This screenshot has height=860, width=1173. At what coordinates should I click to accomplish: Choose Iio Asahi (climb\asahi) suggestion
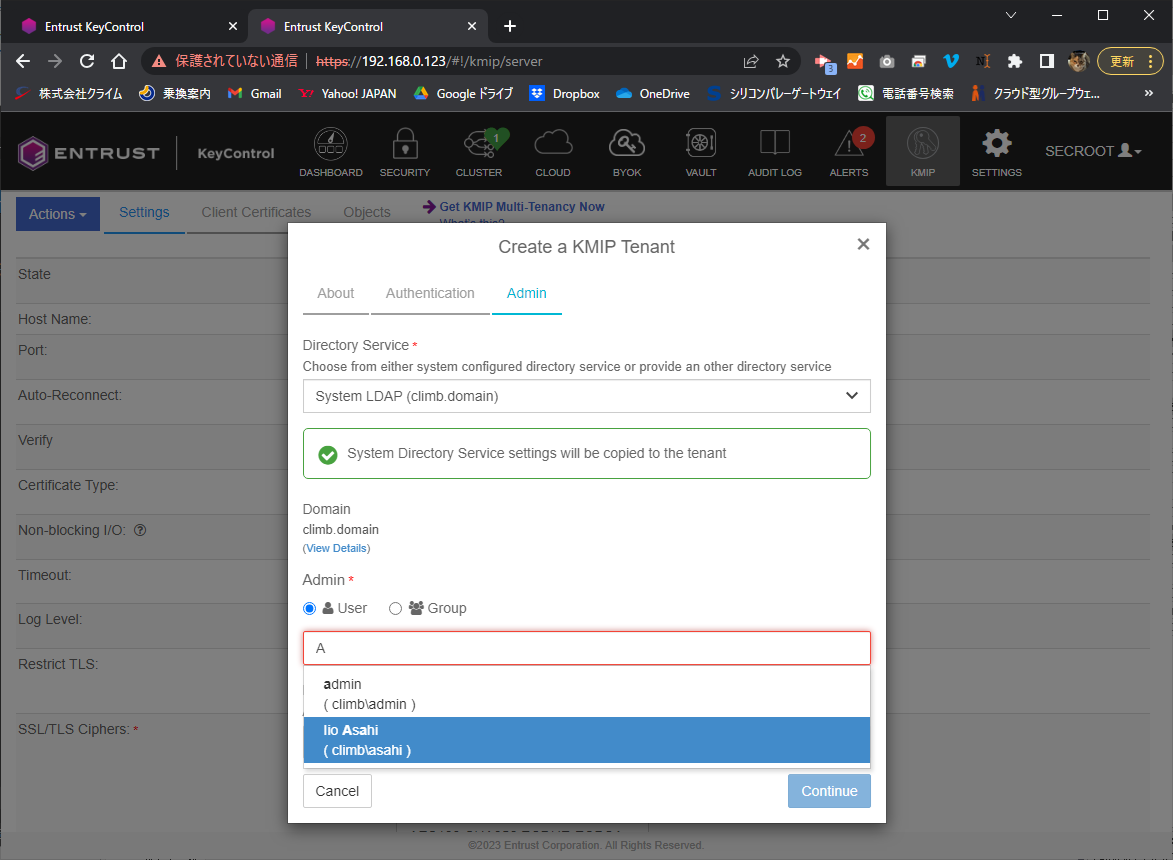[586, 740]
